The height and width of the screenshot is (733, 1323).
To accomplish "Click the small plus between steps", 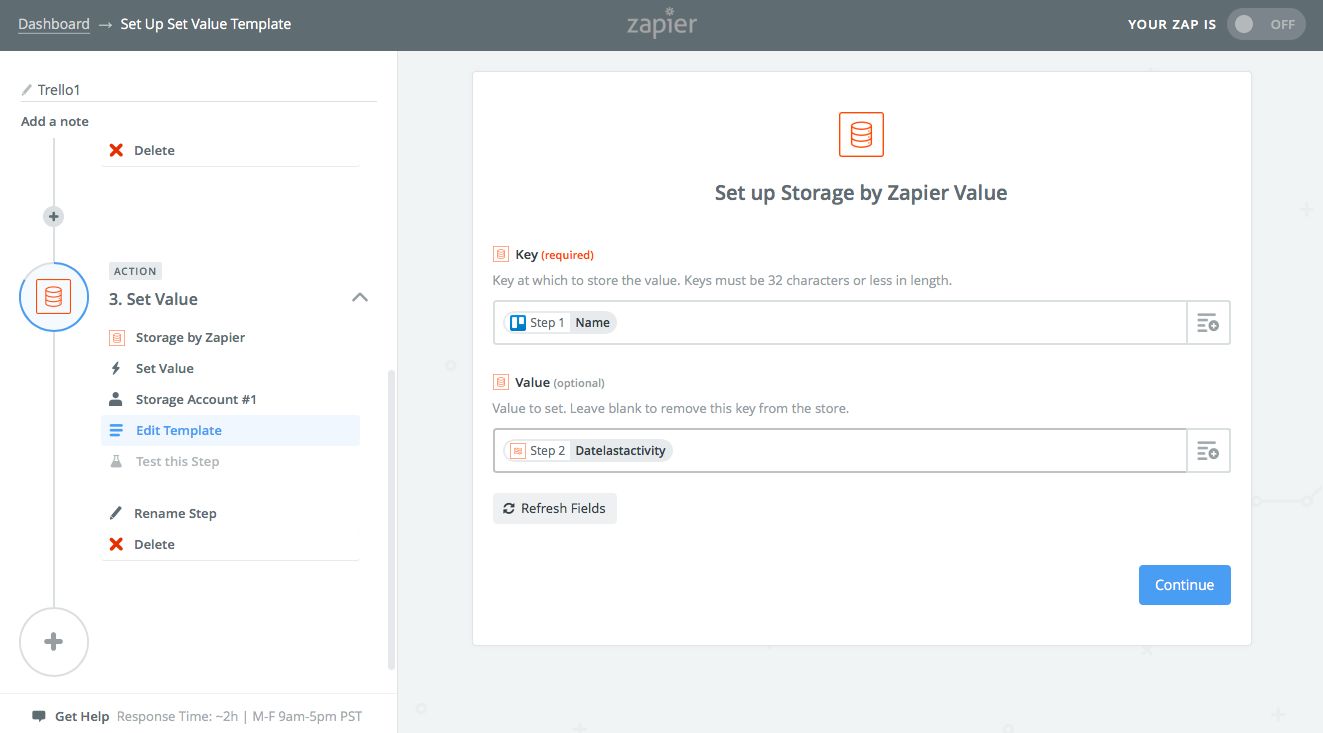I will (54, 216).
